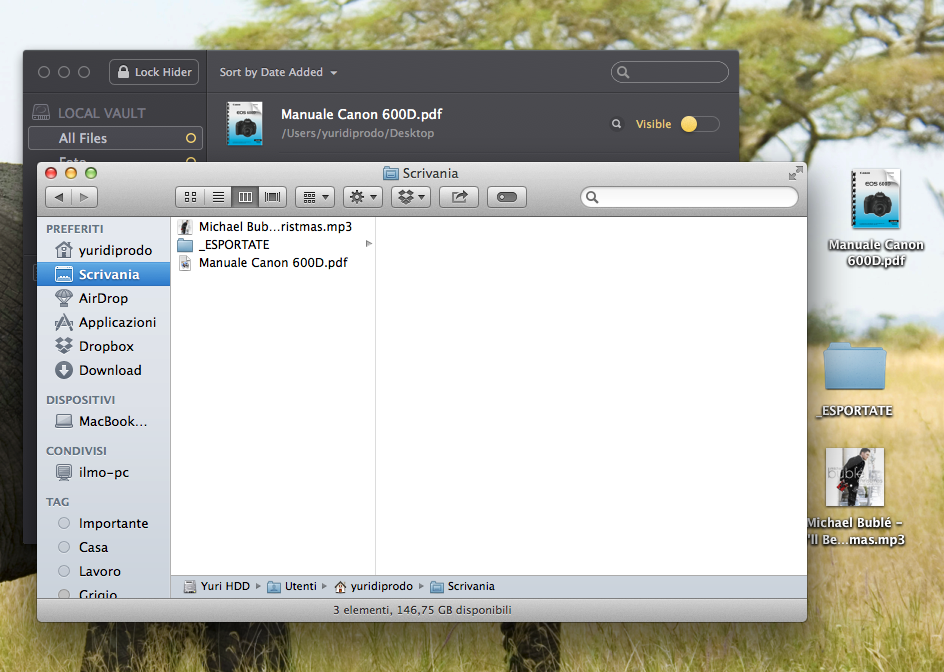Select shared computer ilmo-pc
The height and width of the screenshot is (672, 944).
(104, 472)
